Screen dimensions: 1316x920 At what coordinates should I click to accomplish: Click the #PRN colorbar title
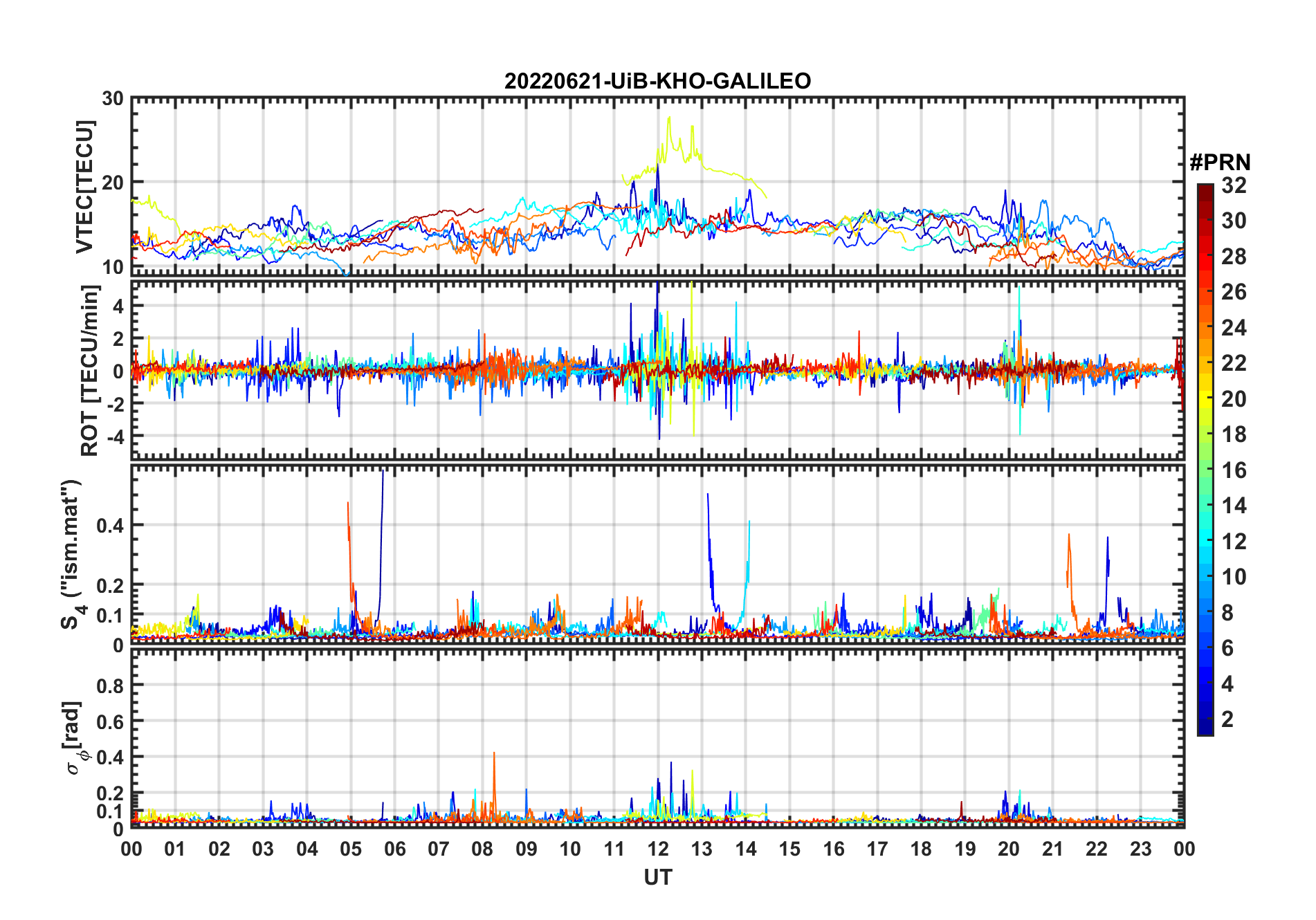(1220, 163)
